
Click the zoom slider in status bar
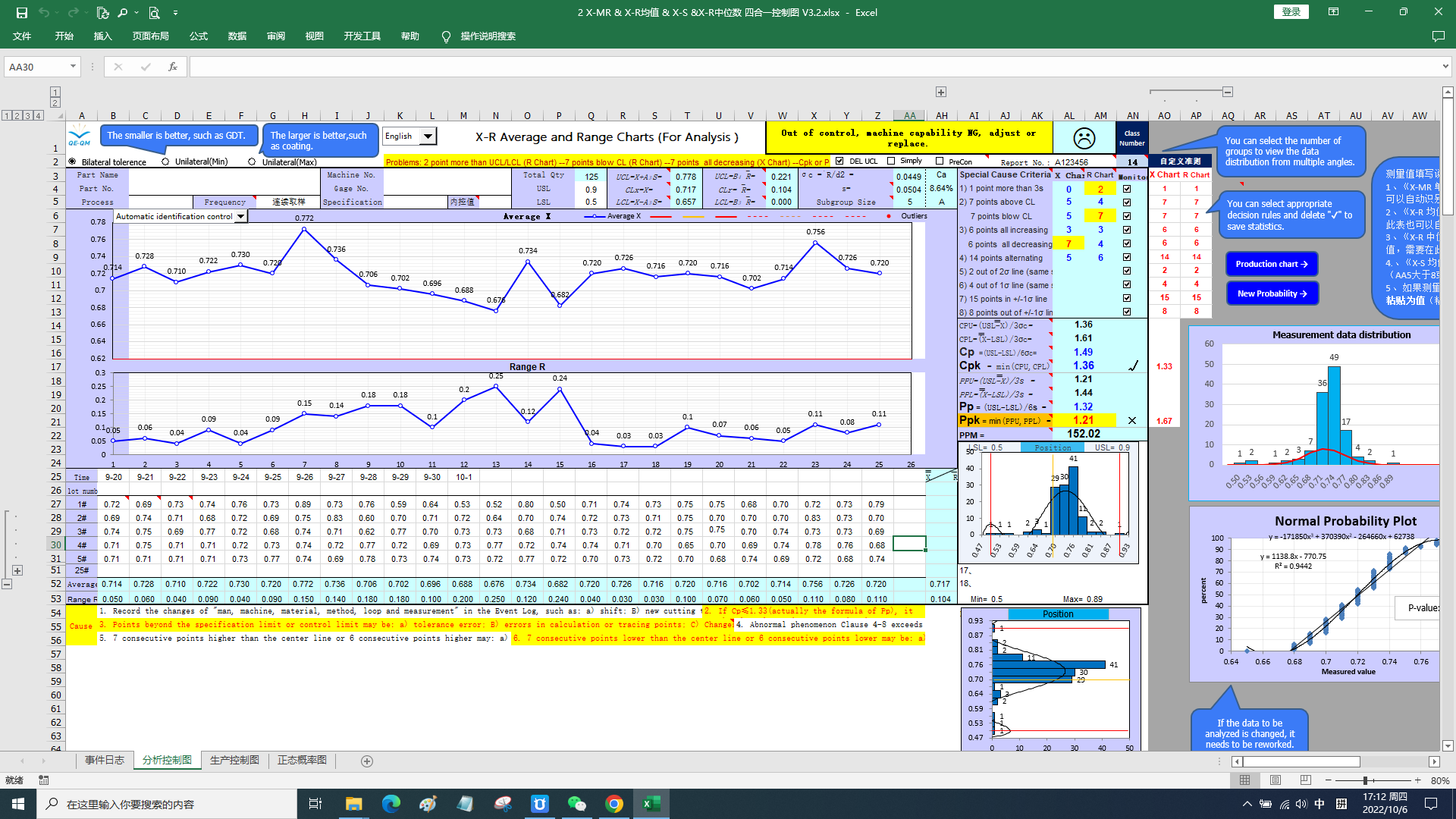[1365, 780]
